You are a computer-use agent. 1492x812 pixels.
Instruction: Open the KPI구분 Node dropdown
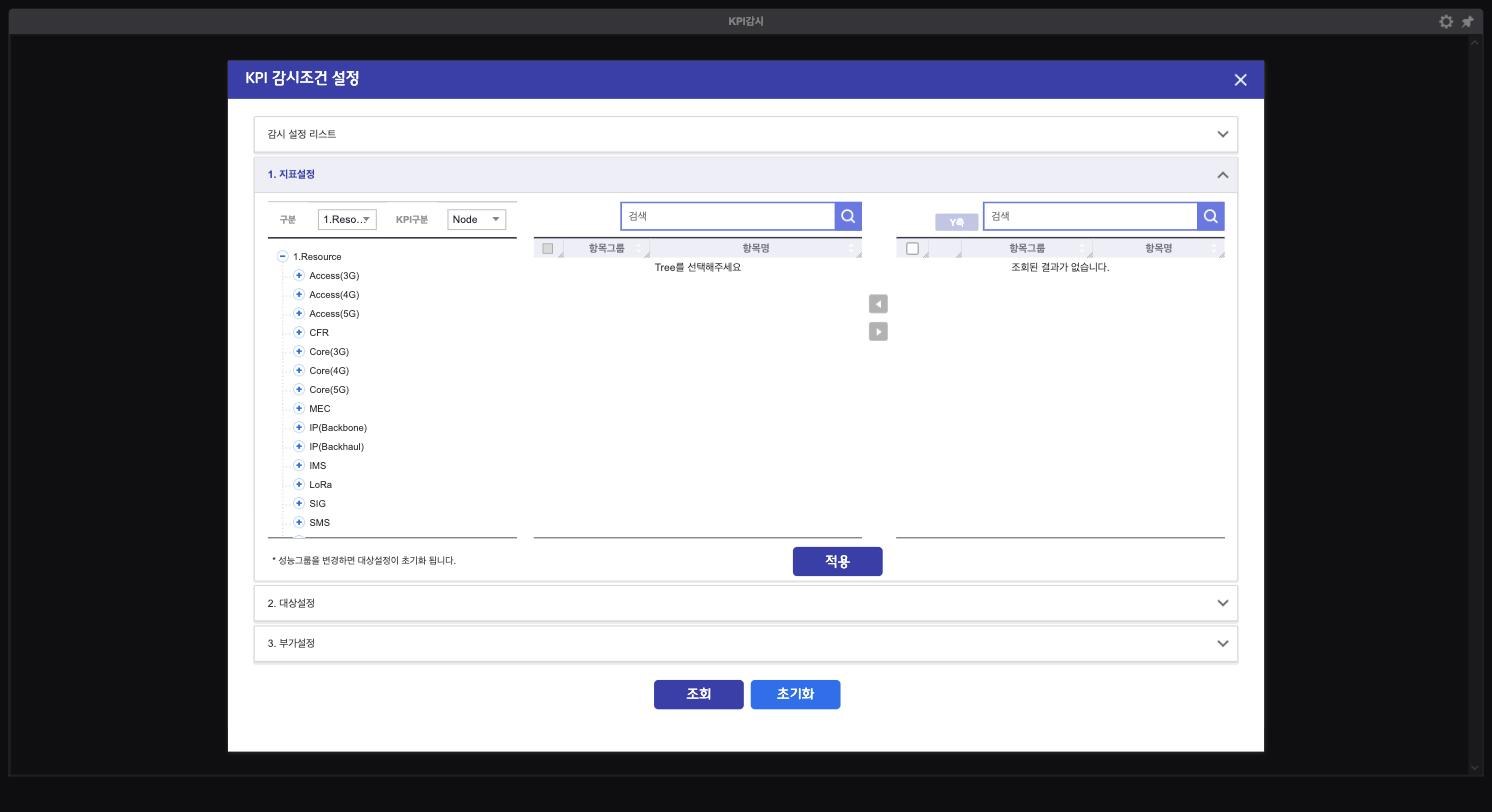pyautogui.click(x=476, y=219)
